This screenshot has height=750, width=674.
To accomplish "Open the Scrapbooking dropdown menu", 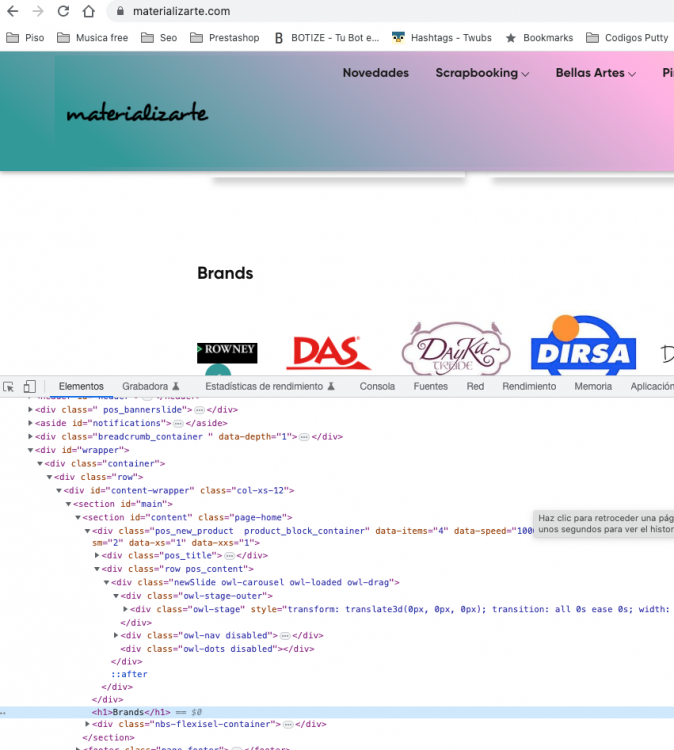I will (x=482, y=73).
